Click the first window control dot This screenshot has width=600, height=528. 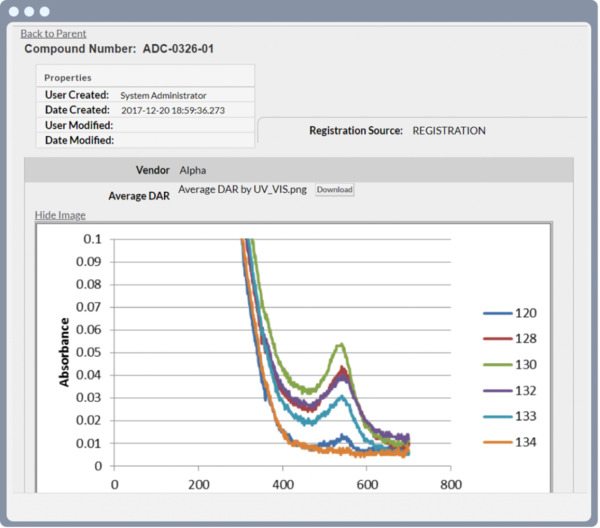click(14, 11)
